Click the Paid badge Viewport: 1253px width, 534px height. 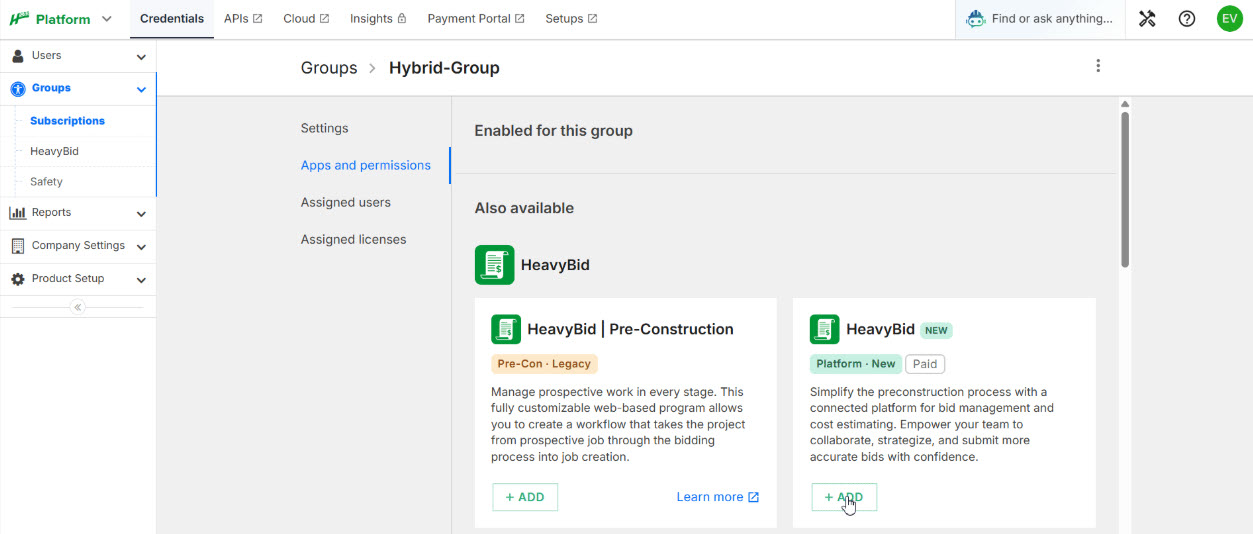coord(925,364)
